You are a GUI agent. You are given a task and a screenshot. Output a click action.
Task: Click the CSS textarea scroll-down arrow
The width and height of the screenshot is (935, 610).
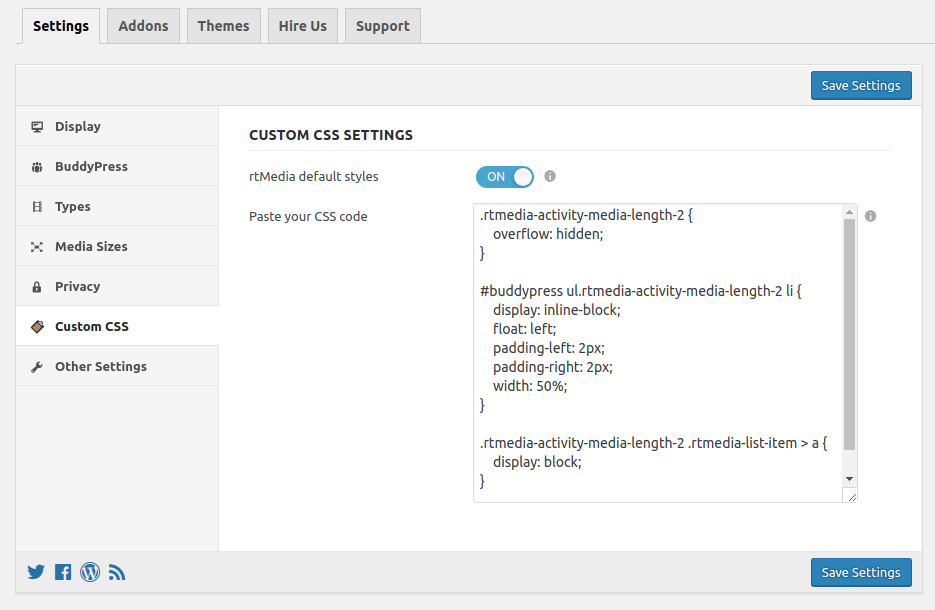[849, 479]
